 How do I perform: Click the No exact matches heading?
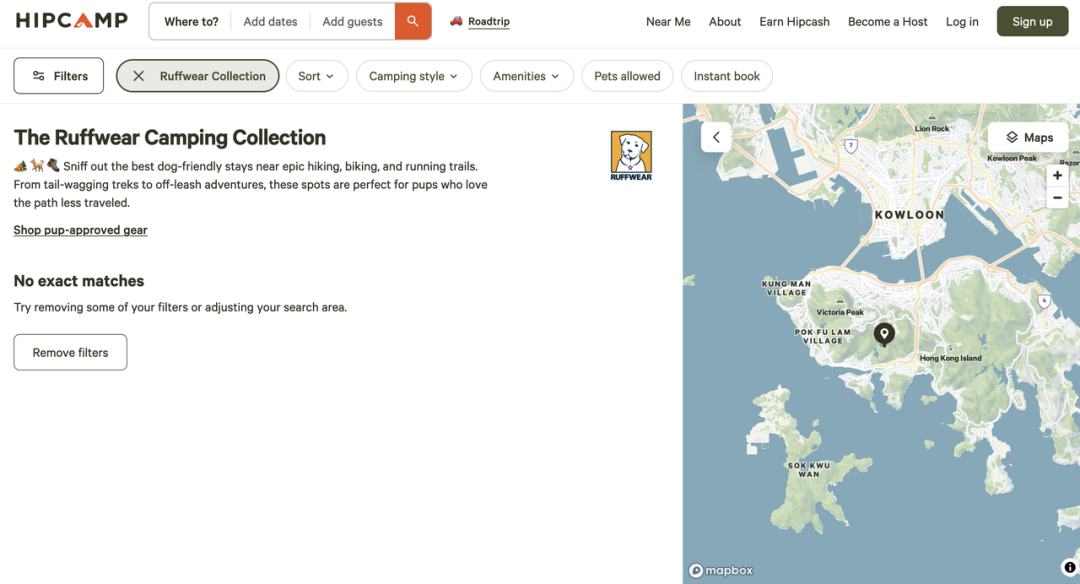pos(79,281)
